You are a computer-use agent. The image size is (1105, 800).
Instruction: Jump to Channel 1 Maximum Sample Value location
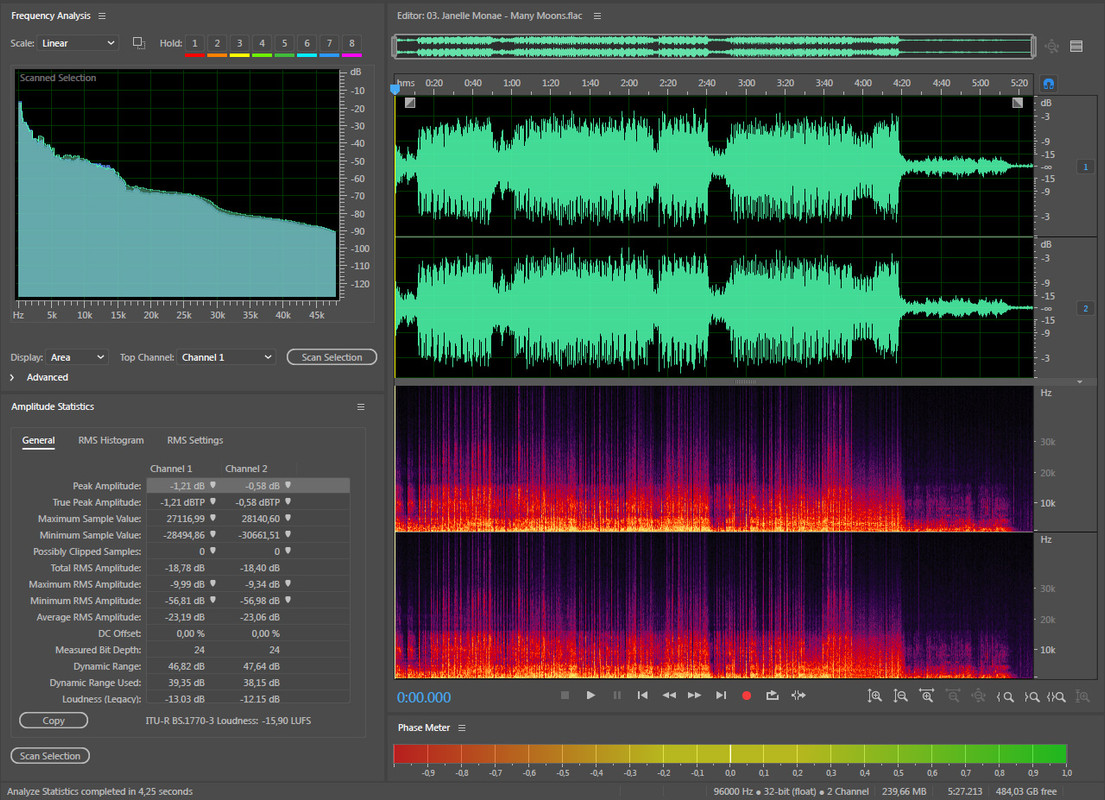[x=213, y=519]
